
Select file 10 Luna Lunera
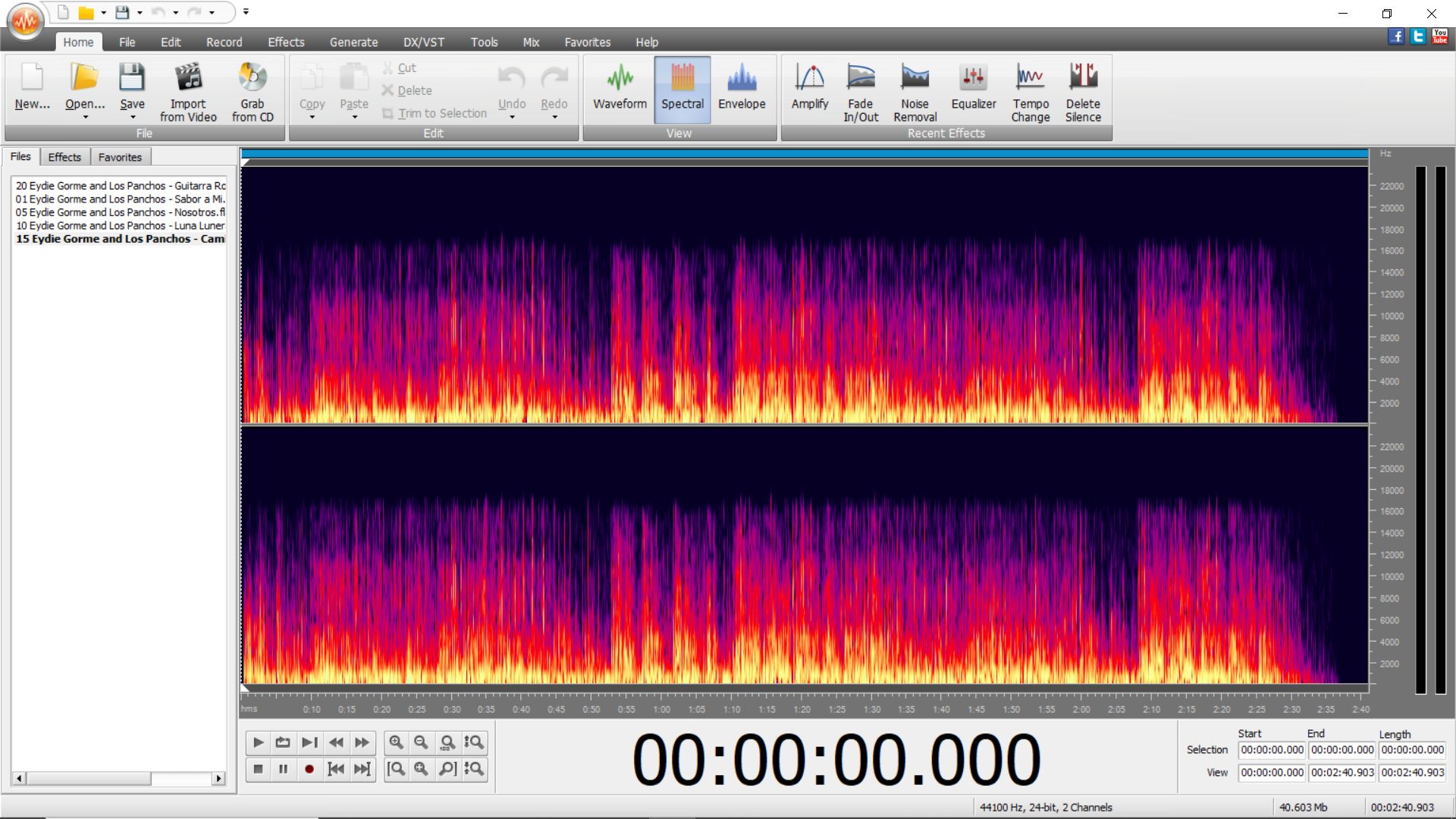(121, 226)
